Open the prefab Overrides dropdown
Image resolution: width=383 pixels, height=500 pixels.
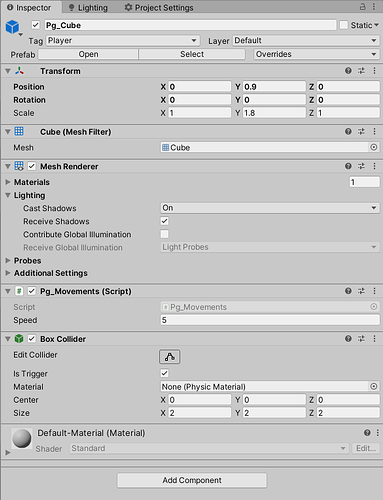click(316, 54)
